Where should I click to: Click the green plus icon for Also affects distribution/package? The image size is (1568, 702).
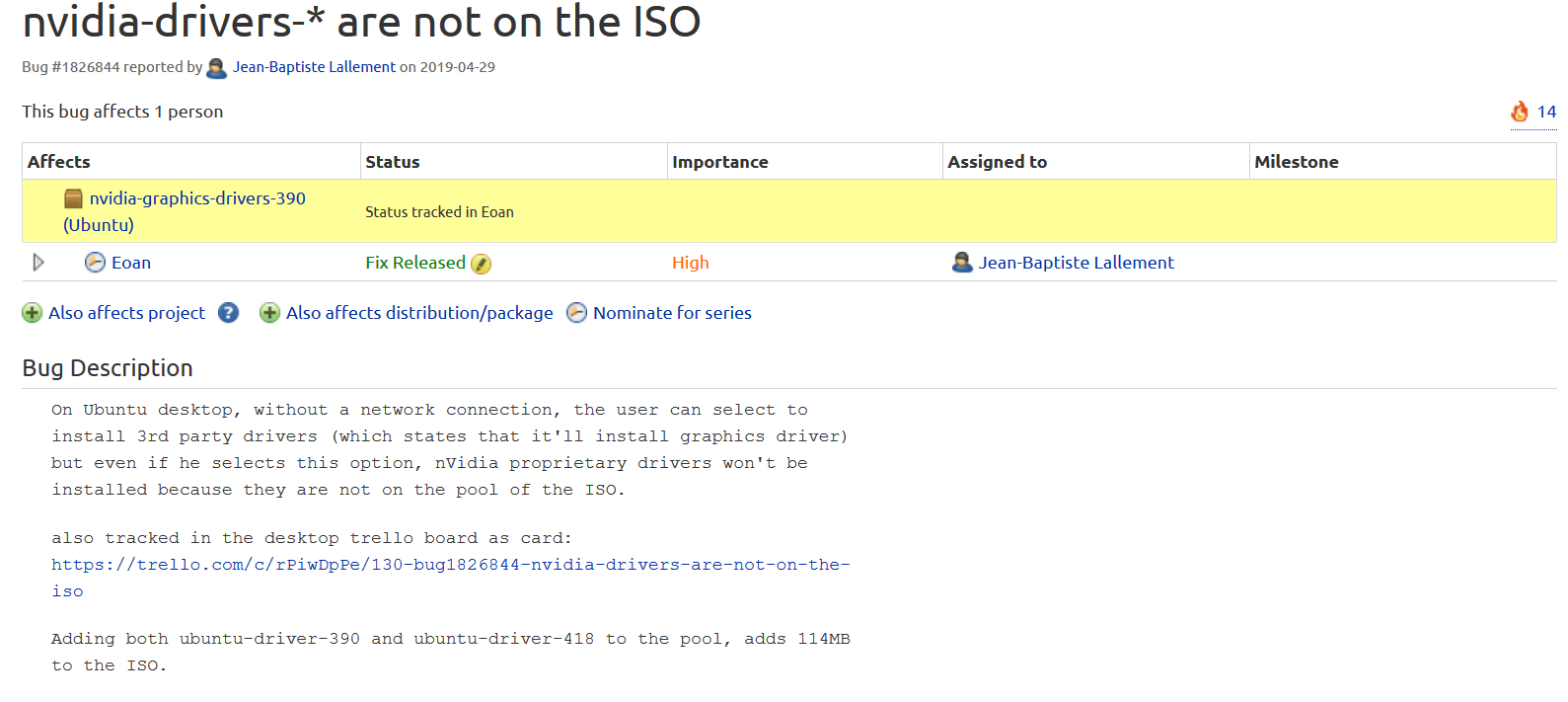click(269, 313)
